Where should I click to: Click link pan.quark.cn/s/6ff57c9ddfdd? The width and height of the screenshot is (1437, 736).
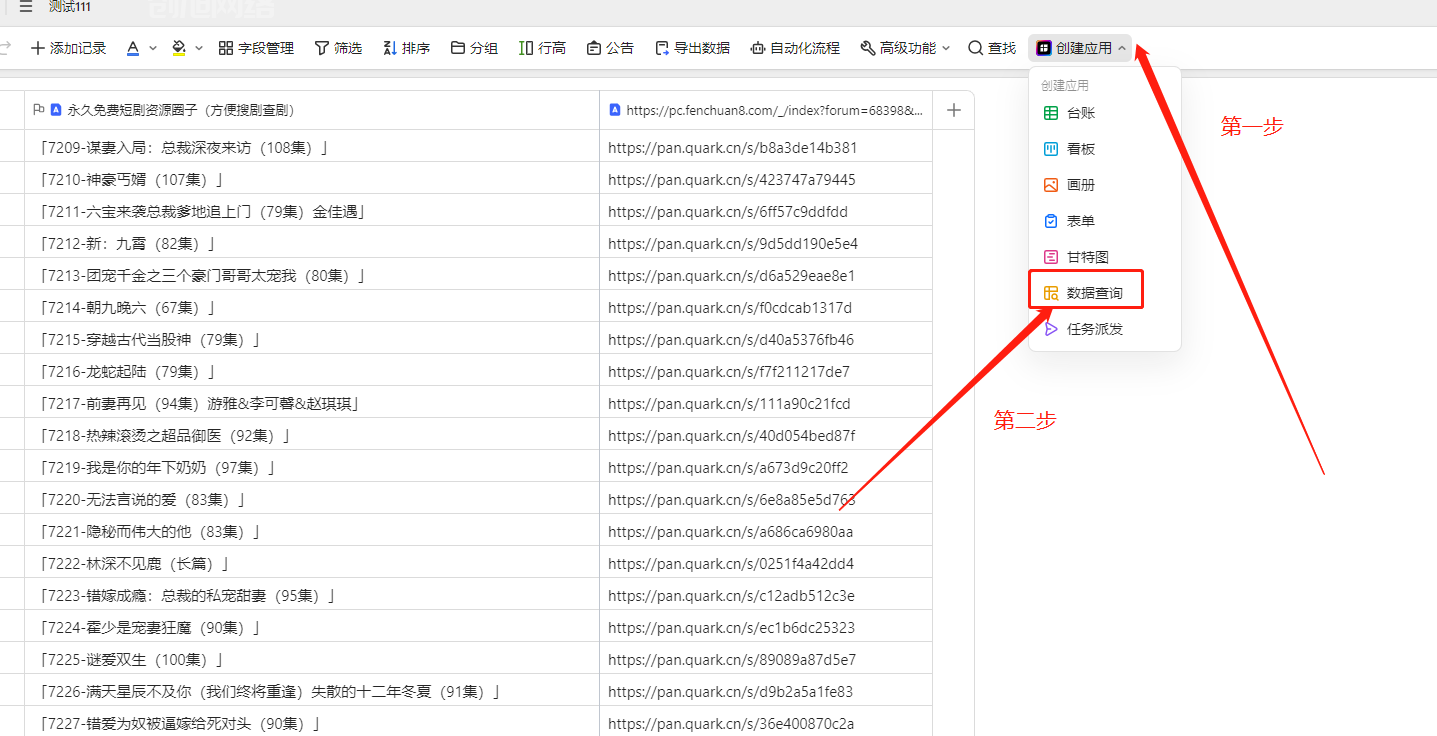click(x=727, y=212)
